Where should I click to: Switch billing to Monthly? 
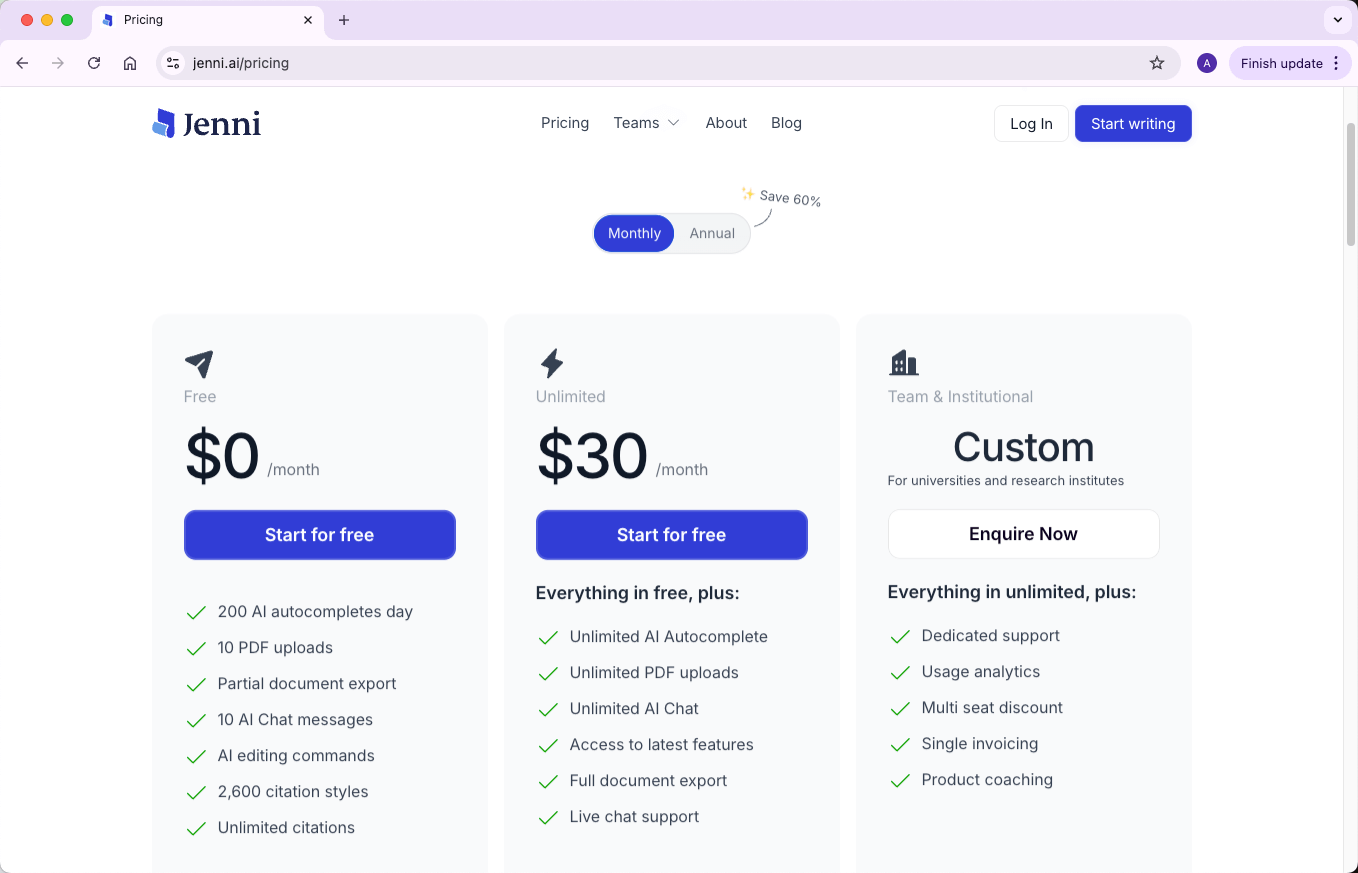(634, 233)
